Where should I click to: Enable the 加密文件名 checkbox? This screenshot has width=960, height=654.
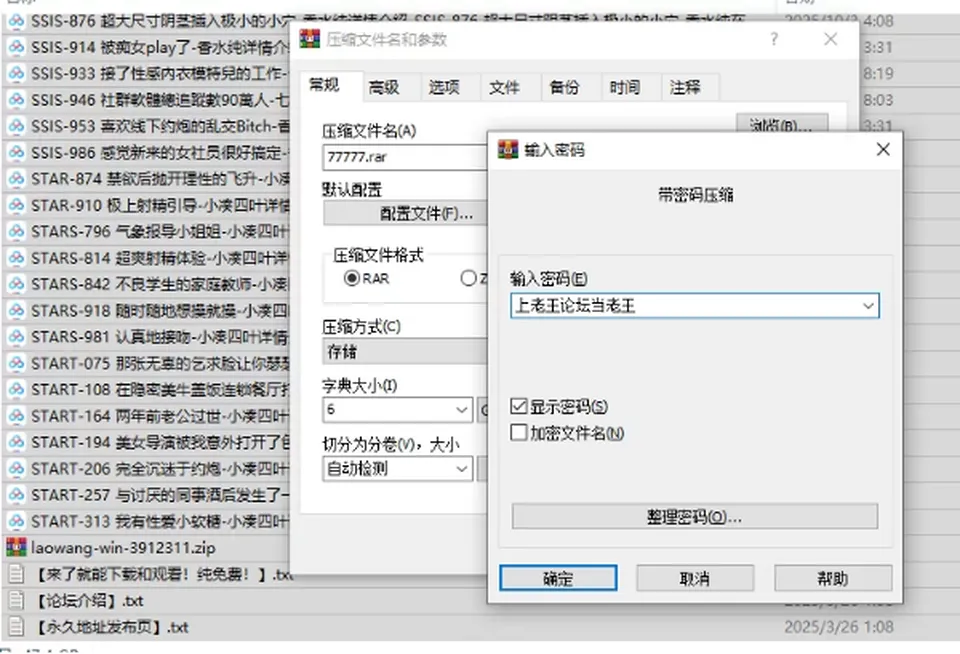[x=519, y=433]
